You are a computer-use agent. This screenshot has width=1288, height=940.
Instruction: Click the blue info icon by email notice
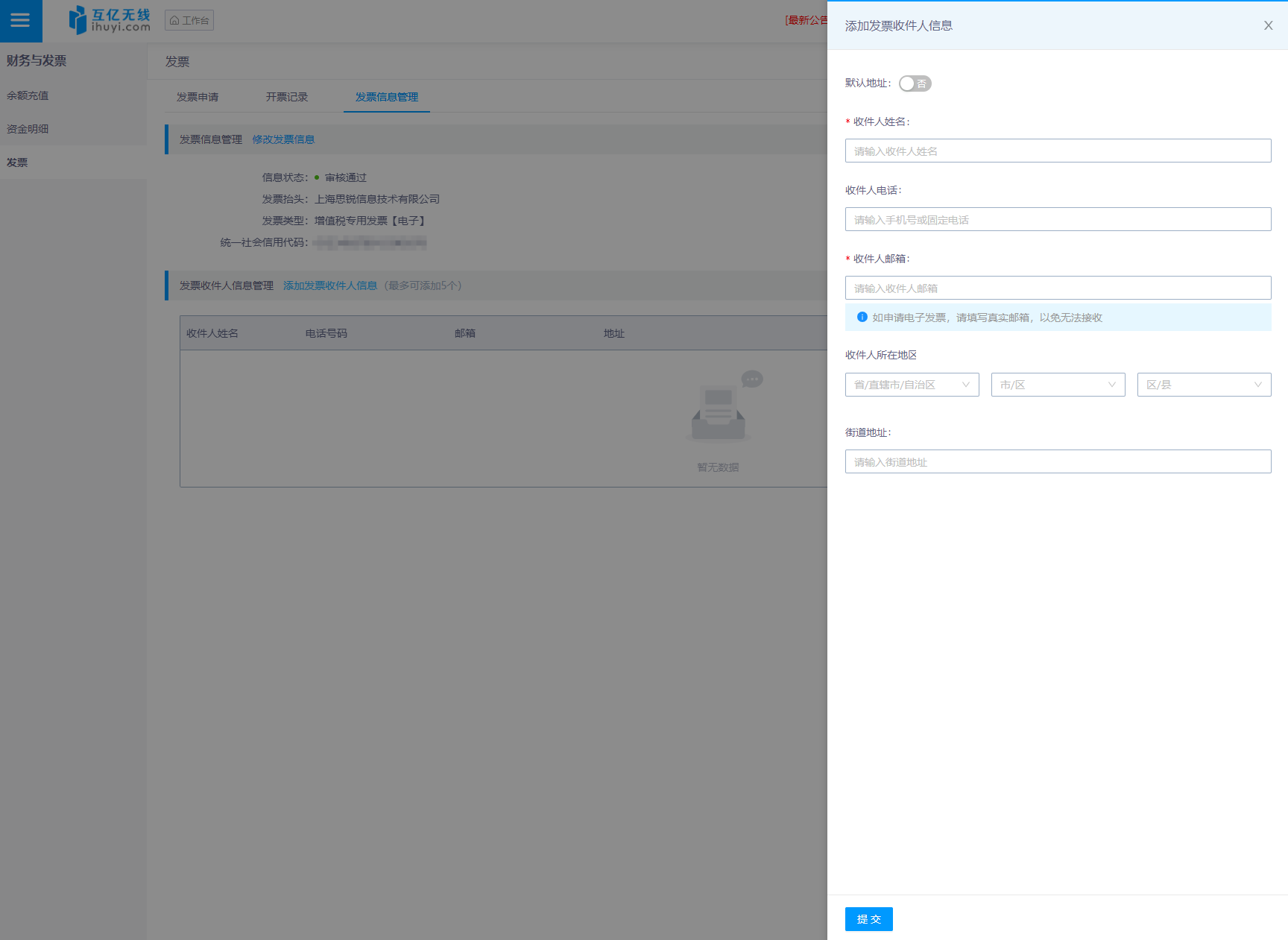862,317
